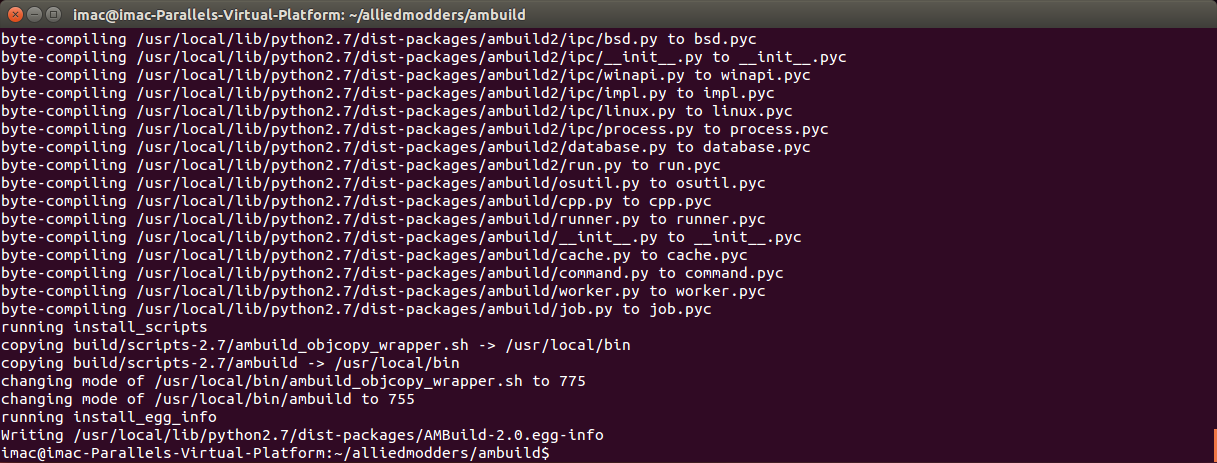Click the cpp.pyc byte-compiling line
This screenshot has height=463, width=1217.
(356, 201)
